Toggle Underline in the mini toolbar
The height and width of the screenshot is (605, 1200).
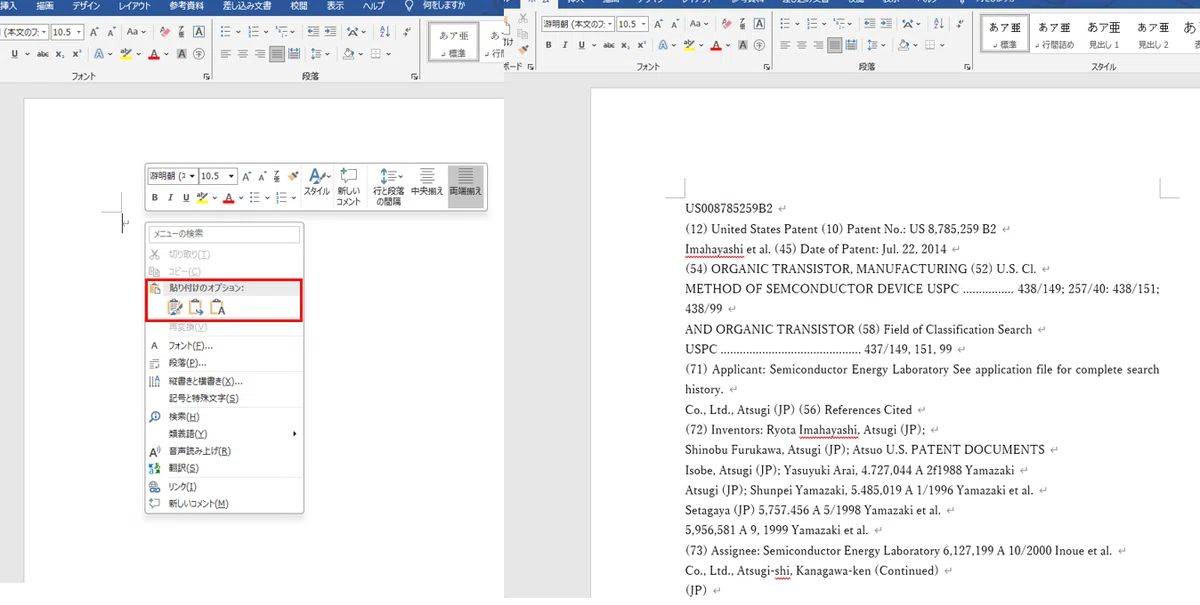pos(186,198)
